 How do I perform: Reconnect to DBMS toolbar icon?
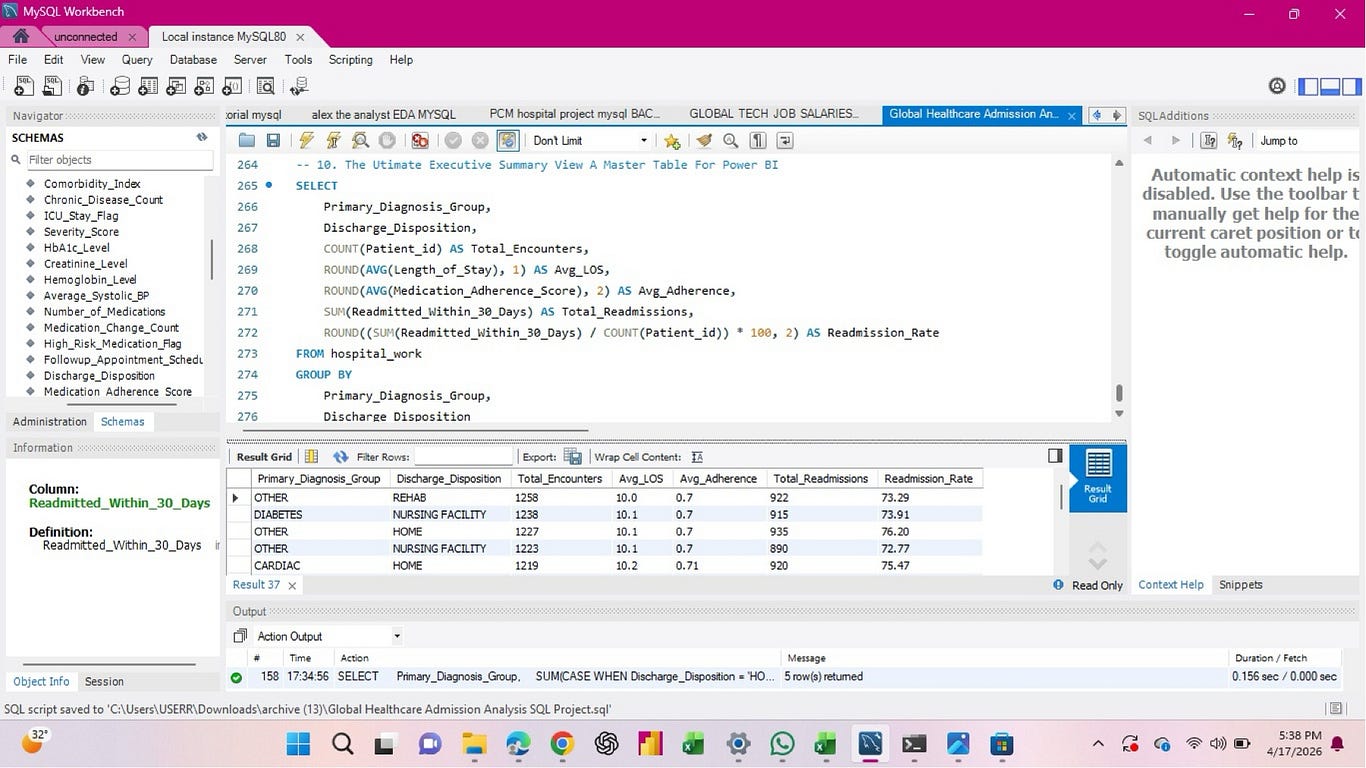click(299, 86)
